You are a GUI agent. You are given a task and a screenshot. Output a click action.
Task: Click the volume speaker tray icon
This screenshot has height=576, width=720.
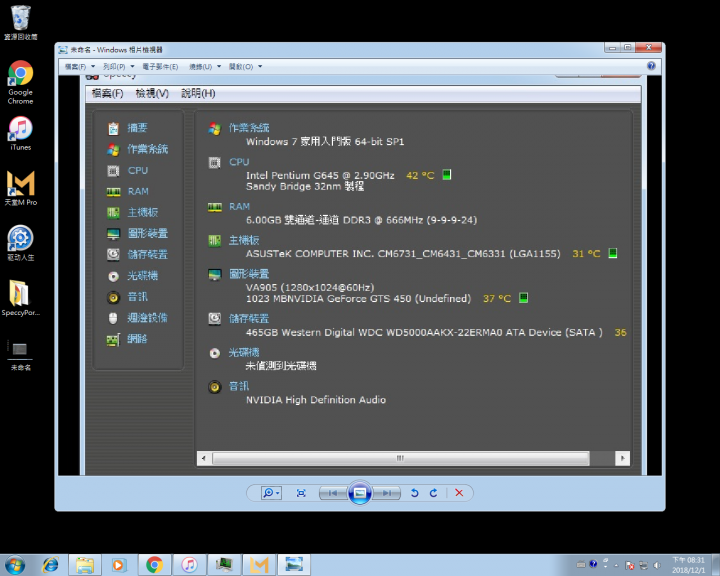[658, 565]
